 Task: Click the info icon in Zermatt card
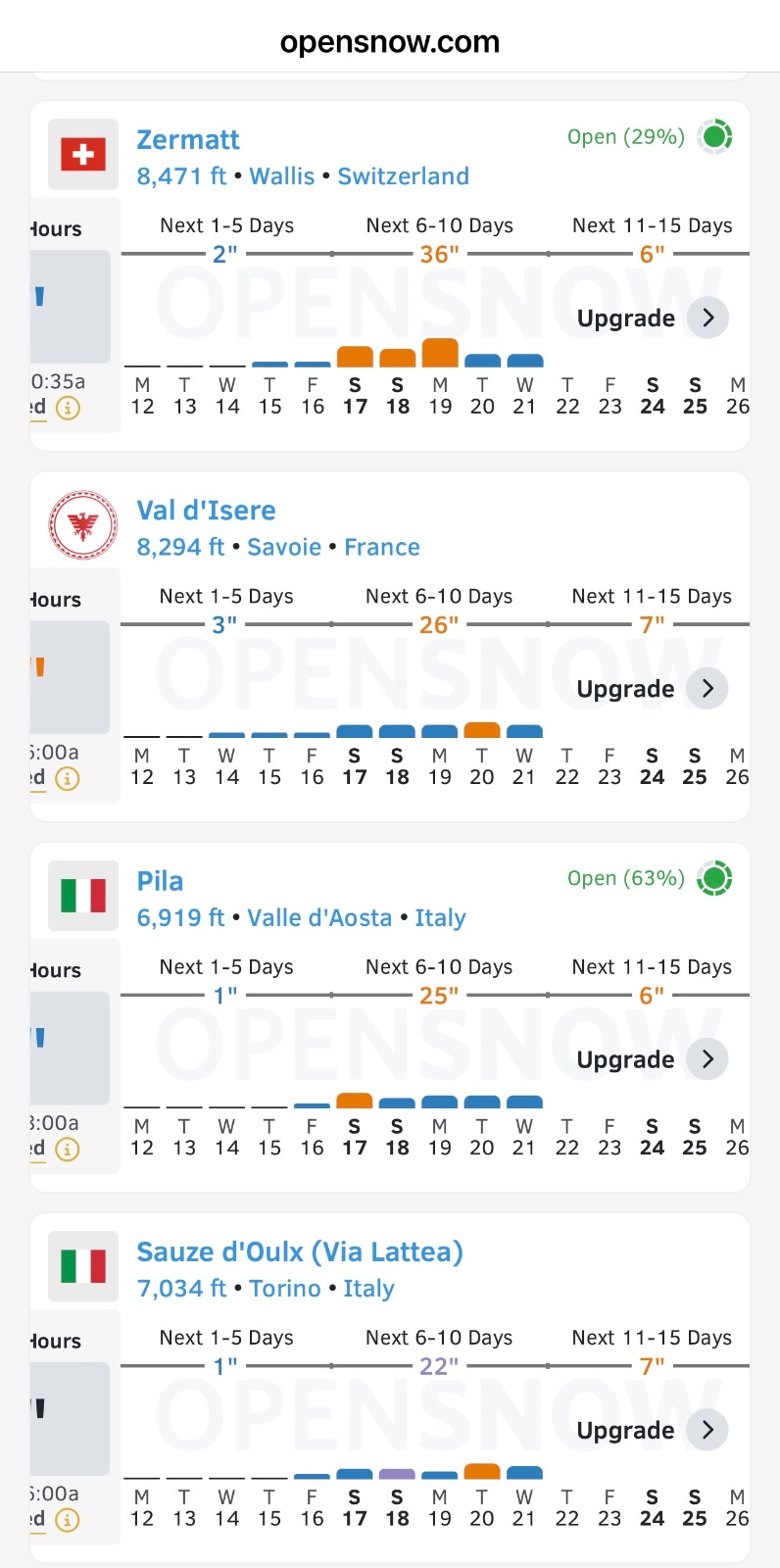(68, 408)
